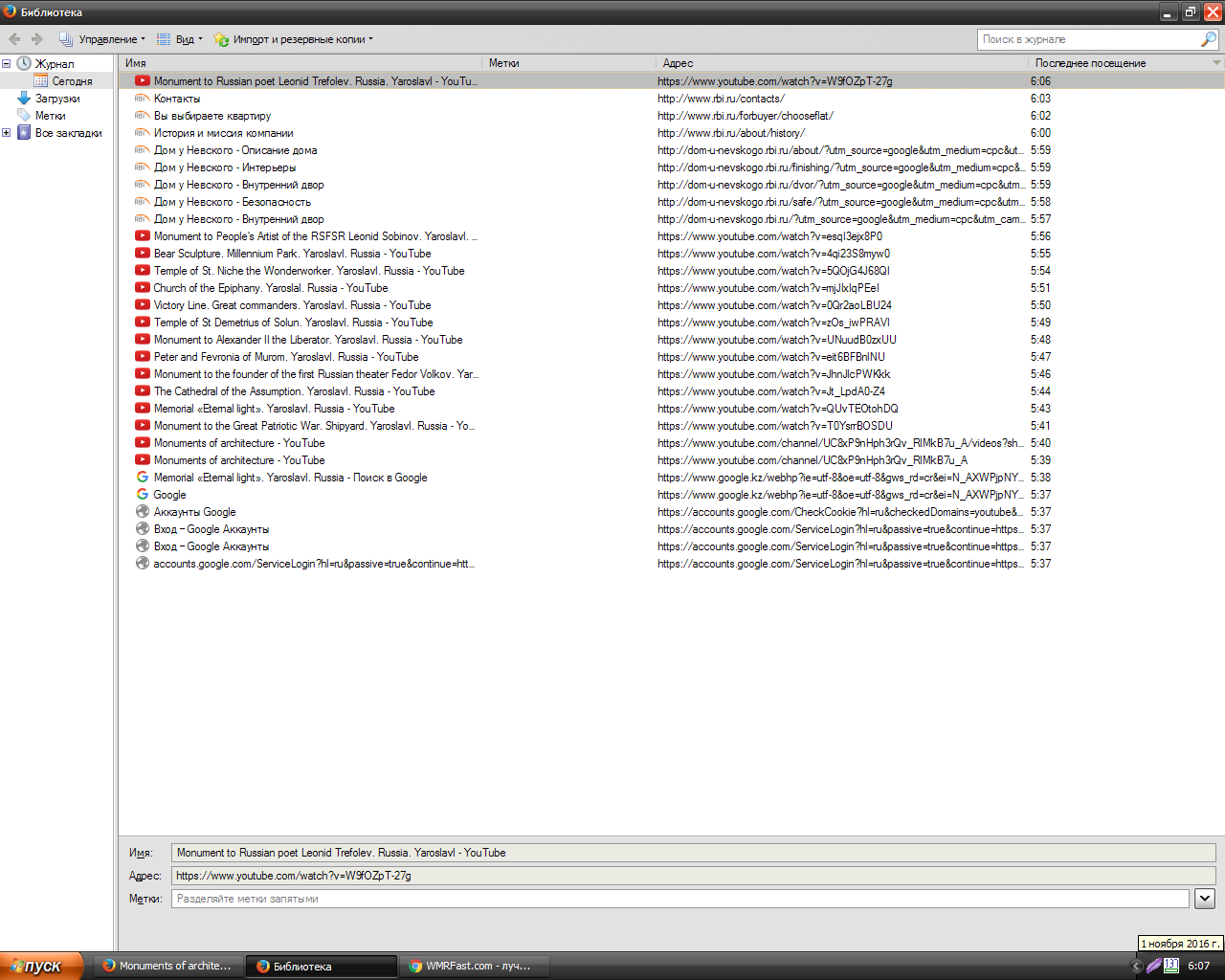1225x980 pixels.
Task: Click URL http://www.rbi.ru/contacts/
Action: pos(721,99)
